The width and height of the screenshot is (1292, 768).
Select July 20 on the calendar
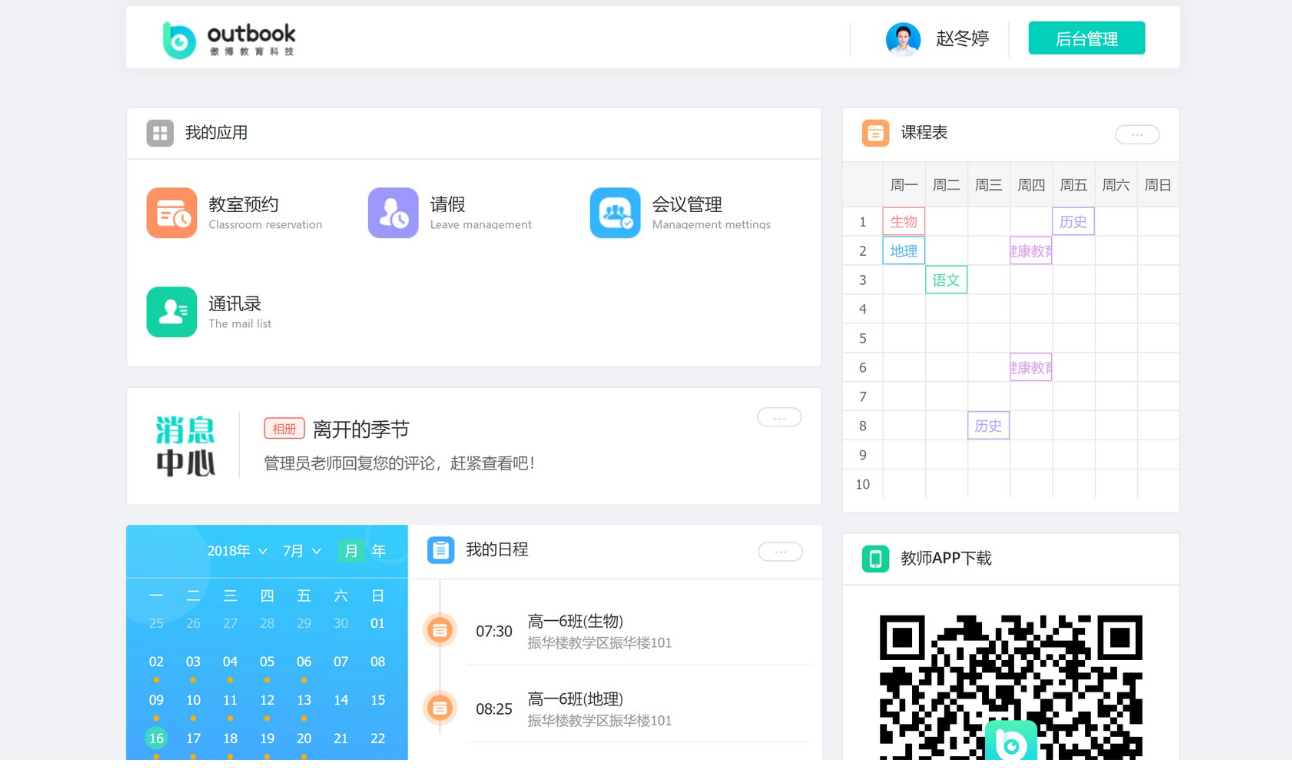pos(304,738)
